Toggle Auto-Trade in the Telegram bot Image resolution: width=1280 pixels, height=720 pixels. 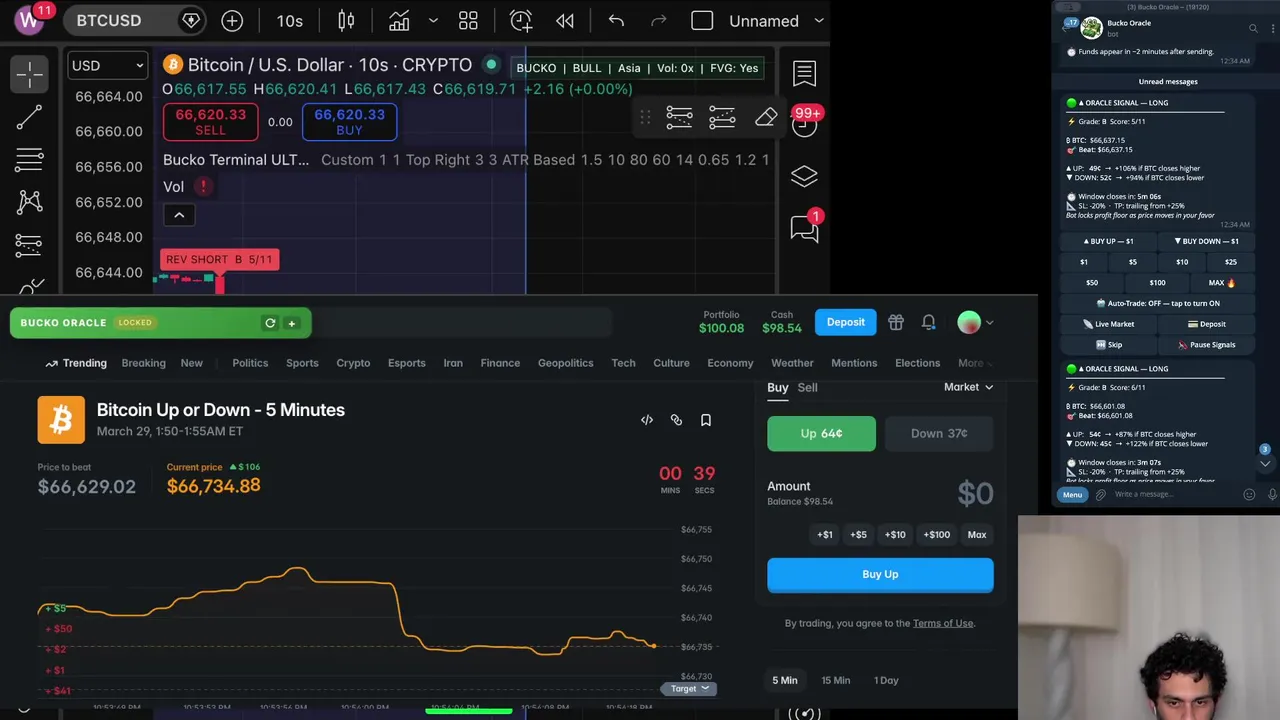[1159, 303]
